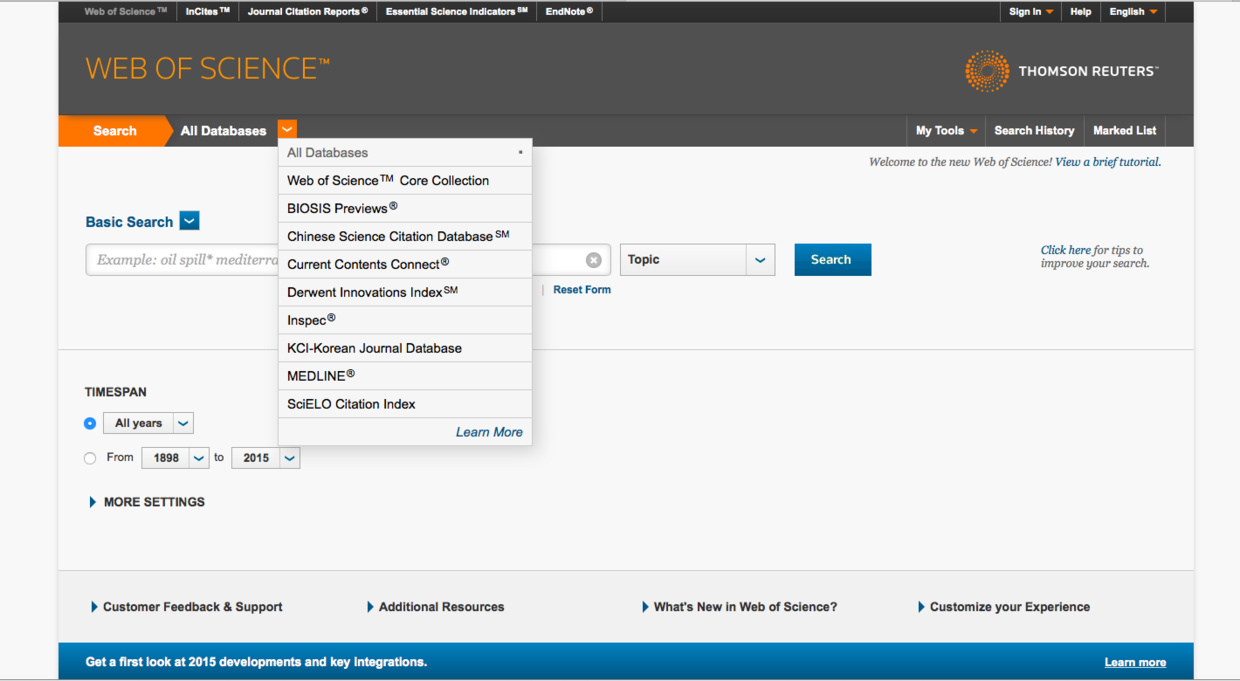The image size is (1240, 681).
Task: Switch to Essential Science Indicators tab
Action: [x=457, y=12]
